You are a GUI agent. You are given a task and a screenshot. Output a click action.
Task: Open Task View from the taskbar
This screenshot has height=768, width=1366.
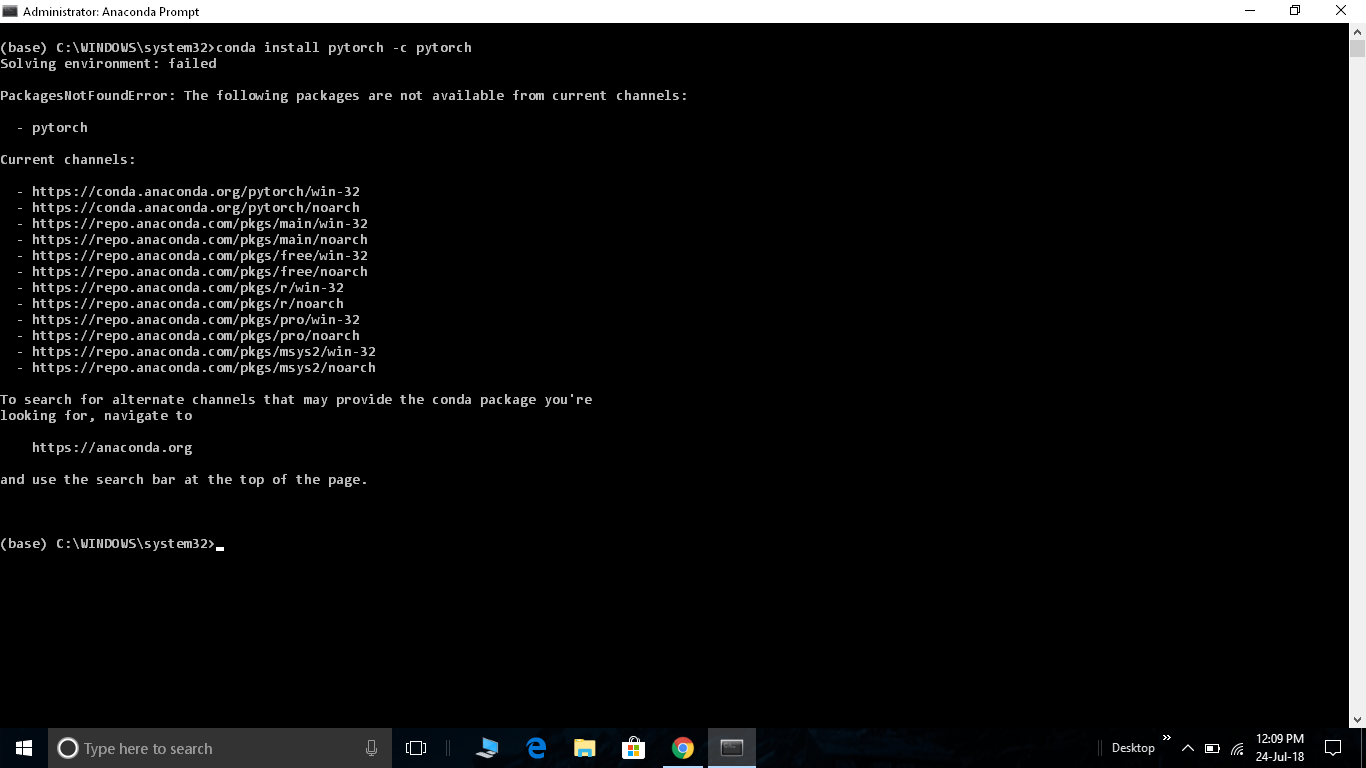pyautogui.click(x=416, y=748)
